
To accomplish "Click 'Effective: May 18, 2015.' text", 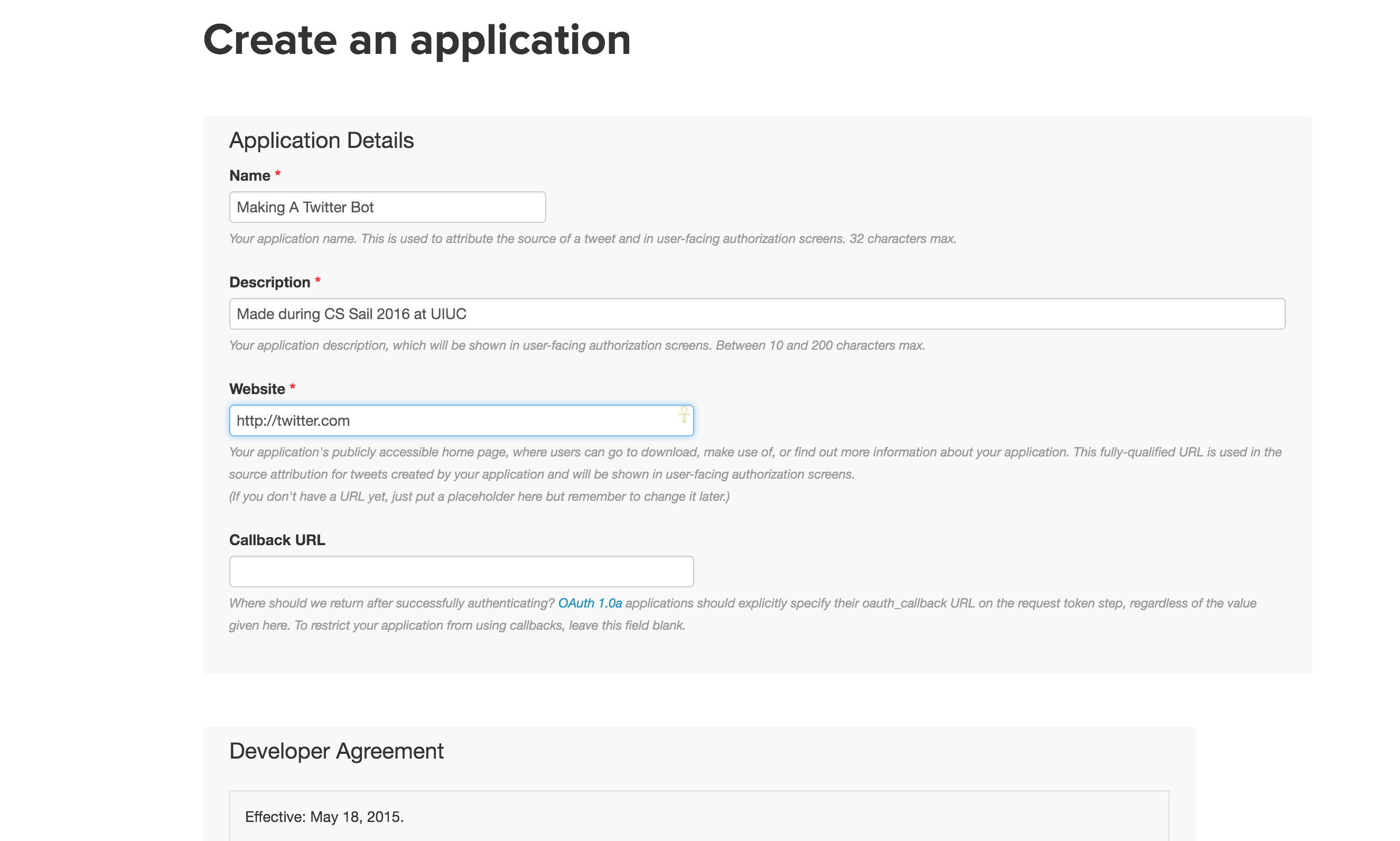I will click(324, 817).
